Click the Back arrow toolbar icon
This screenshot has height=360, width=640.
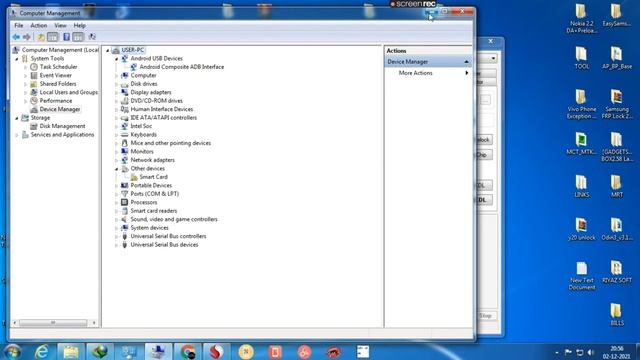(16, 37)
